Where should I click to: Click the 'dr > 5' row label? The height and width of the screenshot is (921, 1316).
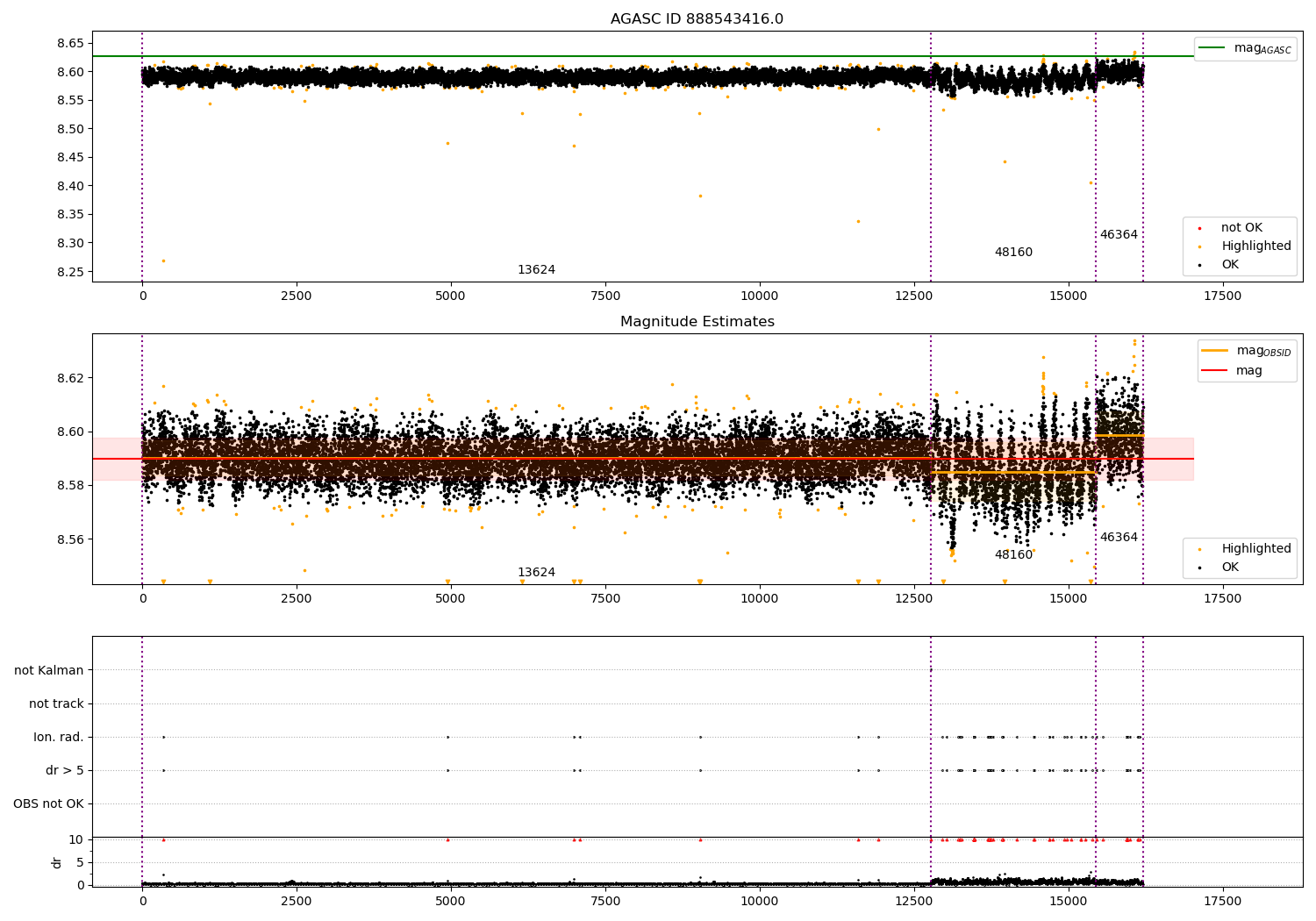coord(65,770)
